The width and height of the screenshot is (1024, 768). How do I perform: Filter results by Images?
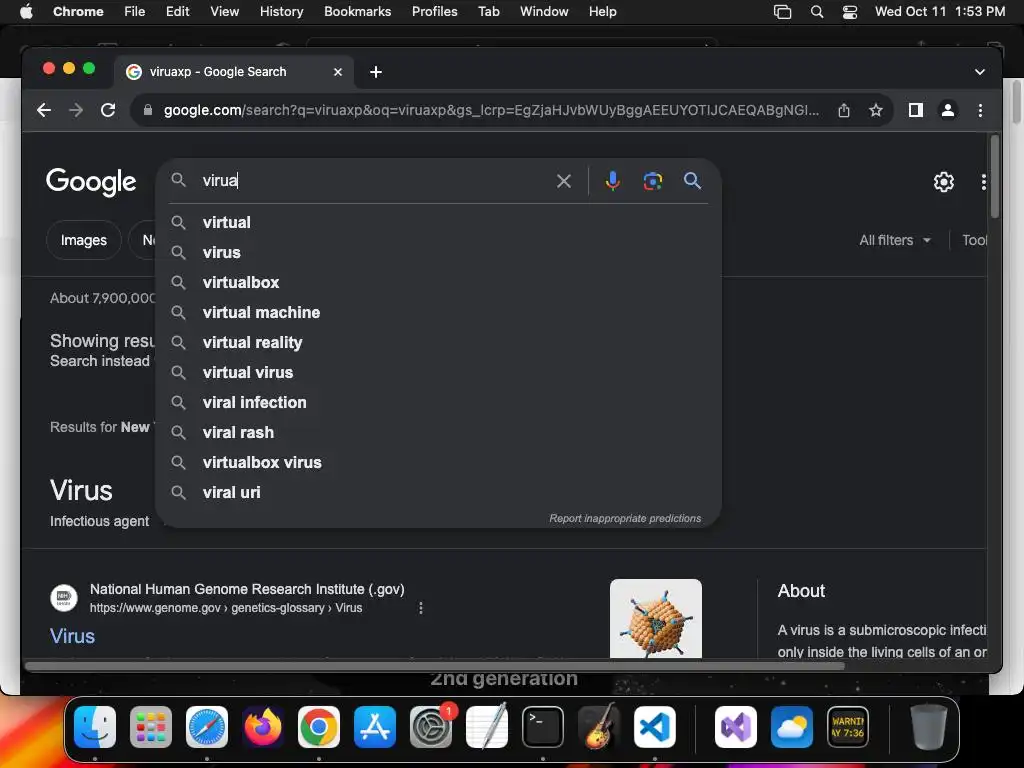tap(84, 240)
